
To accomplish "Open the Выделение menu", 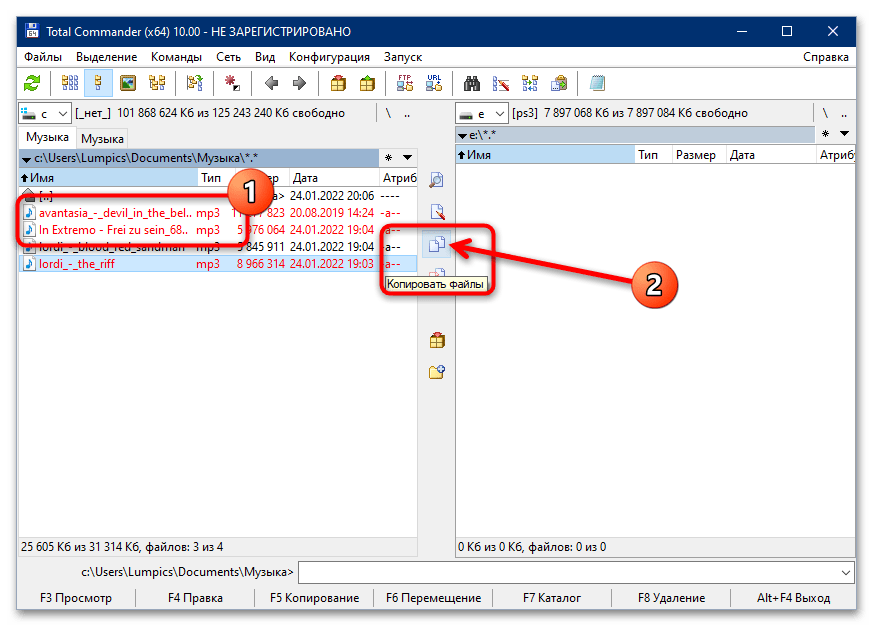I will pos(106,57).
